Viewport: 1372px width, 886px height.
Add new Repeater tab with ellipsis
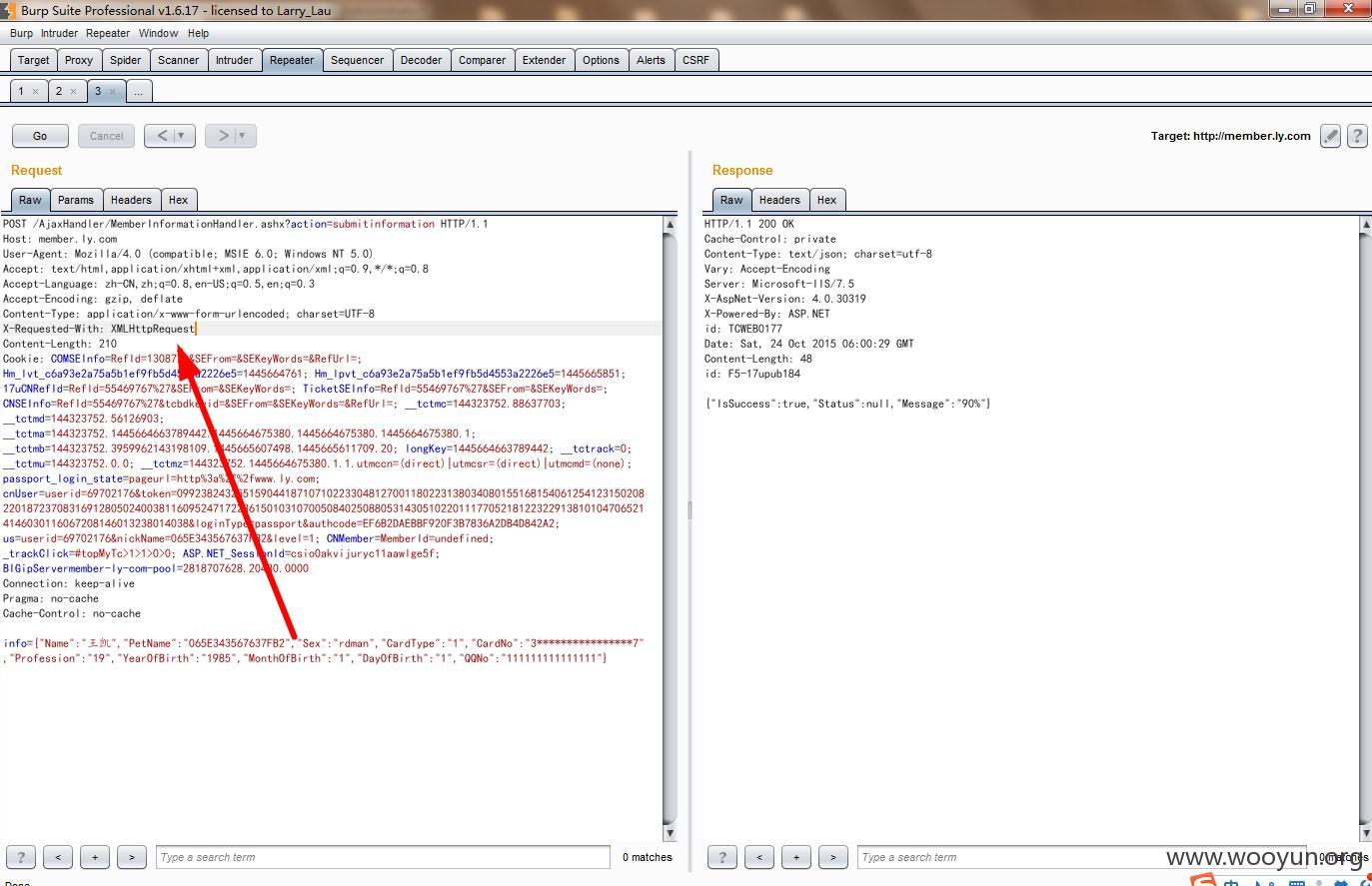pyautogui.click(x=138, y=91)
